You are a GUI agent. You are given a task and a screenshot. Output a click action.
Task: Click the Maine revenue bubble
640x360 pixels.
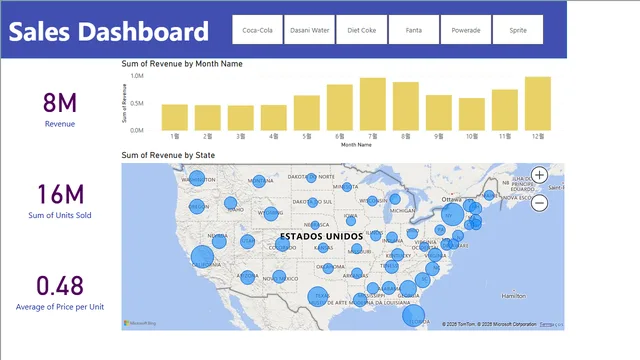tap(489, 195)
